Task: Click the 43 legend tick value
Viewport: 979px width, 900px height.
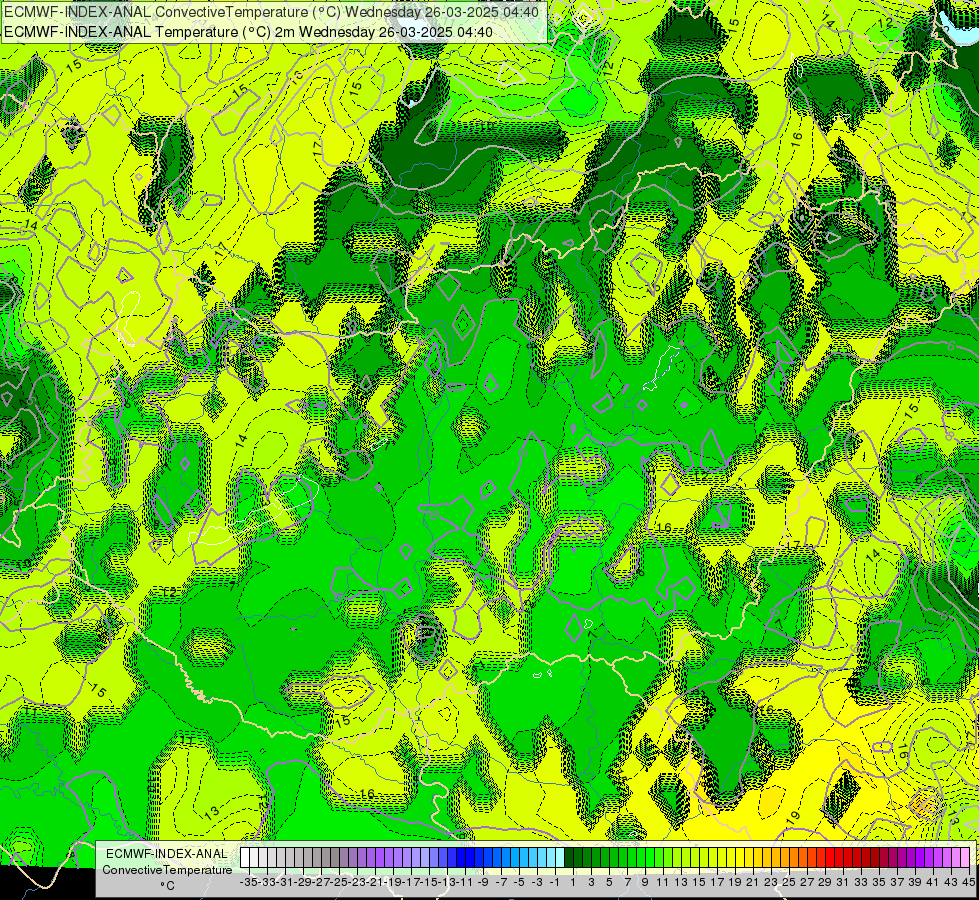Action: pyautogui.click(x=951, y=882)
